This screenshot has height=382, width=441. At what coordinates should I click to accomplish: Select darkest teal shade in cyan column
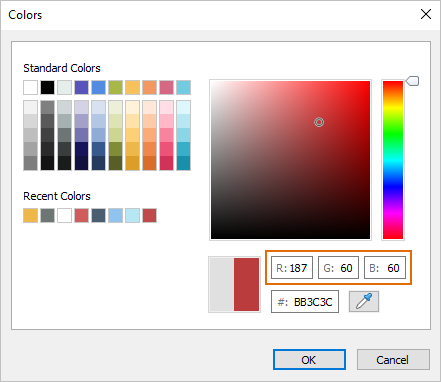[183, 163]
